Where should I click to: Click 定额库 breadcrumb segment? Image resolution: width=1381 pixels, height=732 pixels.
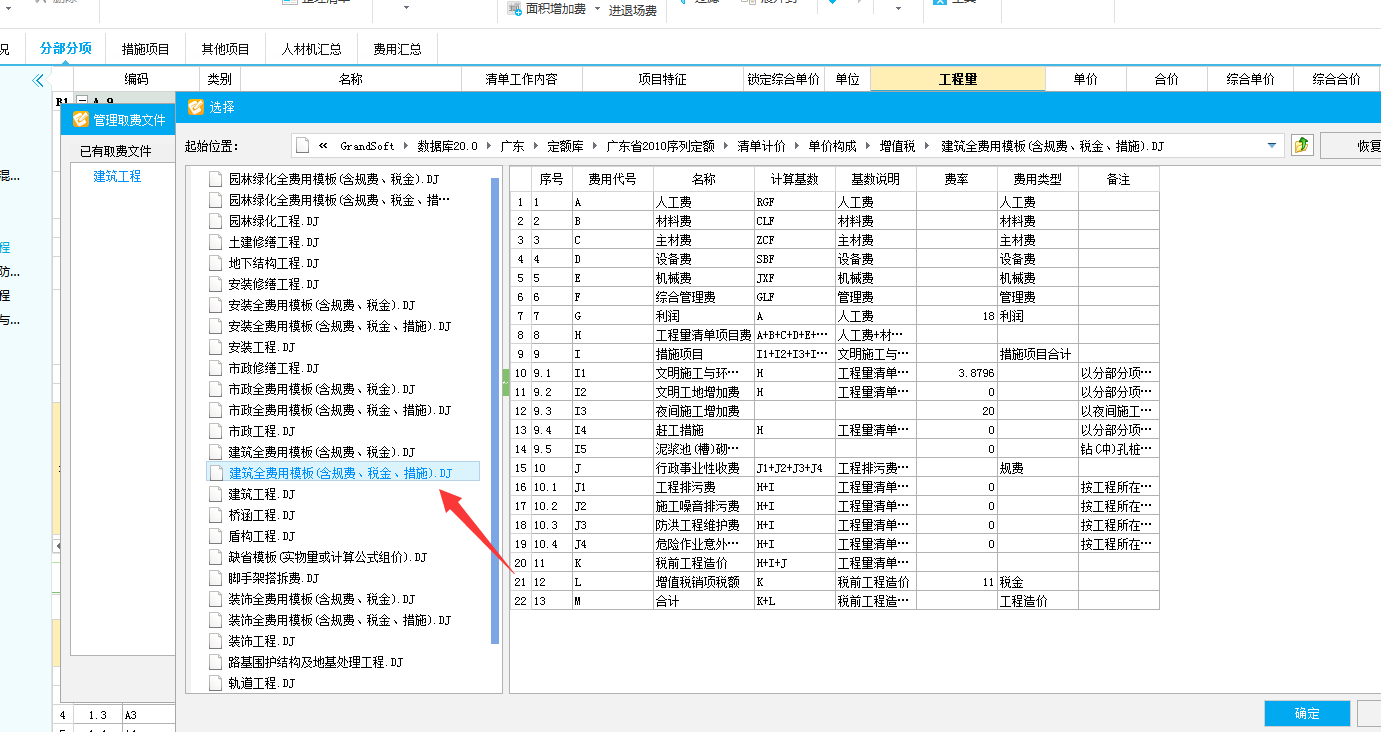(565, 146)
